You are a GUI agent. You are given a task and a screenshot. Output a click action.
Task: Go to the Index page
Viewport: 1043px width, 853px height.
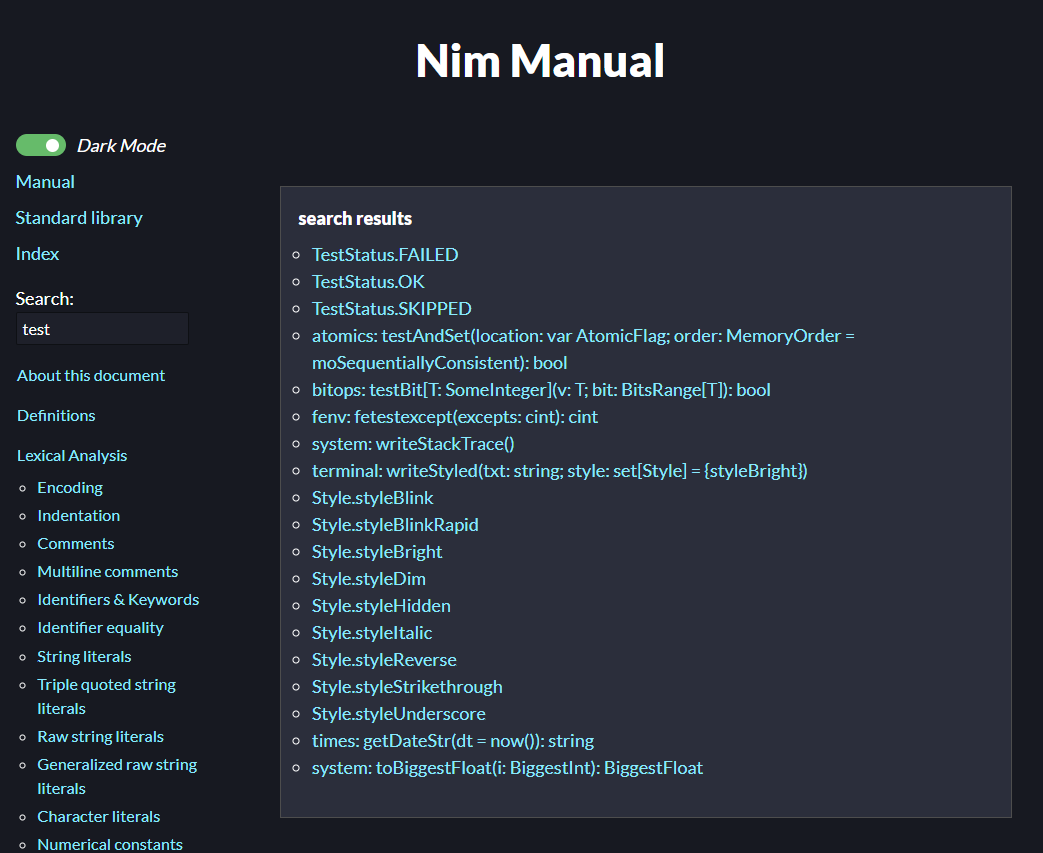click(37, 254)
